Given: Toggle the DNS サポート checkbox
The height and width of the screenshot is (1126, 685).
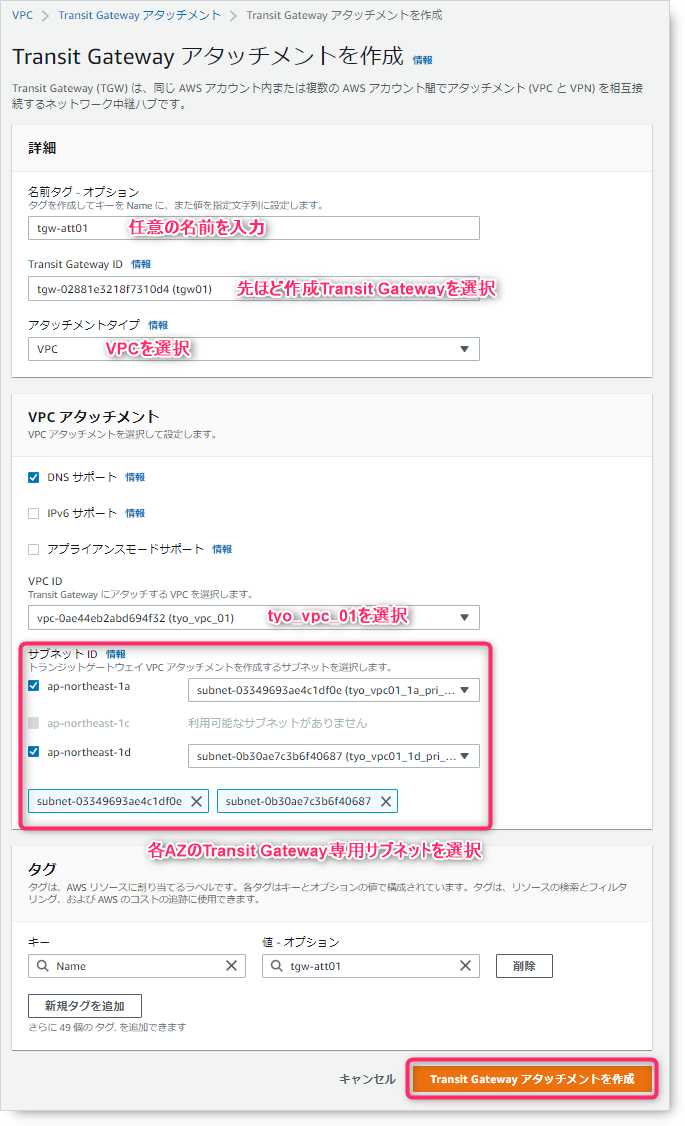Looking at the screenshot, I should pyautogui.click(x=33, y=478).
